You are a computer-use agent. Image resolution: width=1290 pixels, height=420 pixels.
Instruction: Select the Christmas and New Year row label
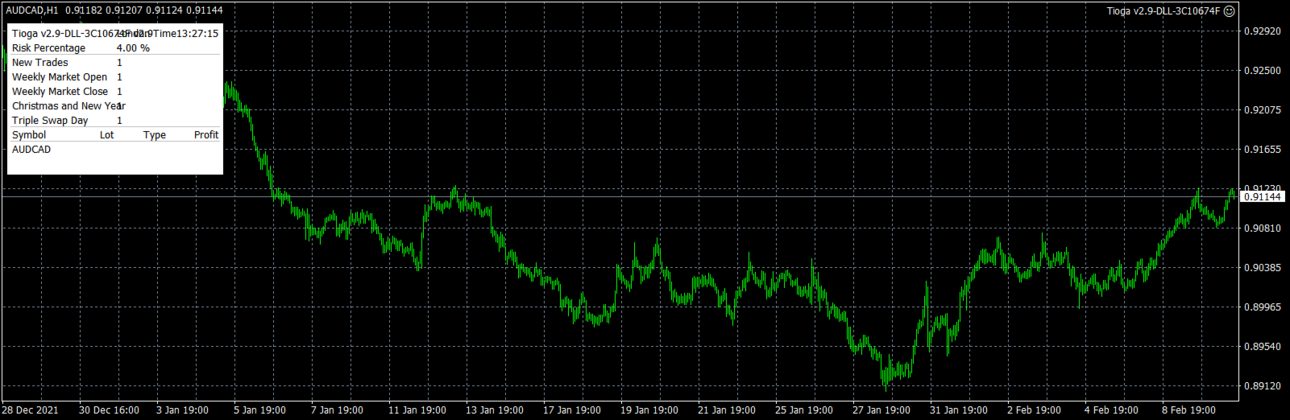click(68, 106)
